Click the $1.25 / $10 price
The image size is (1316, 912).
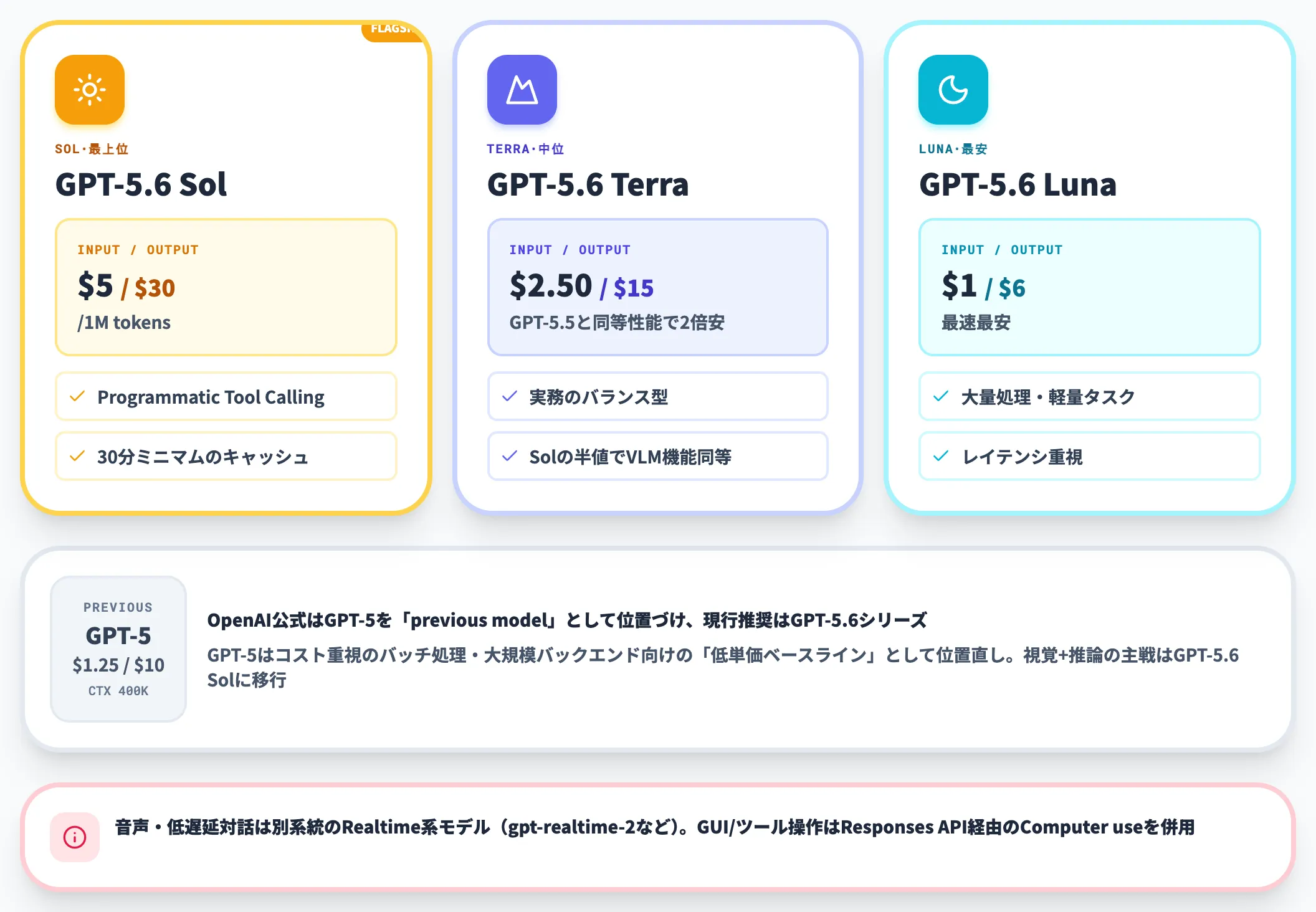click(x=118, y=665)
